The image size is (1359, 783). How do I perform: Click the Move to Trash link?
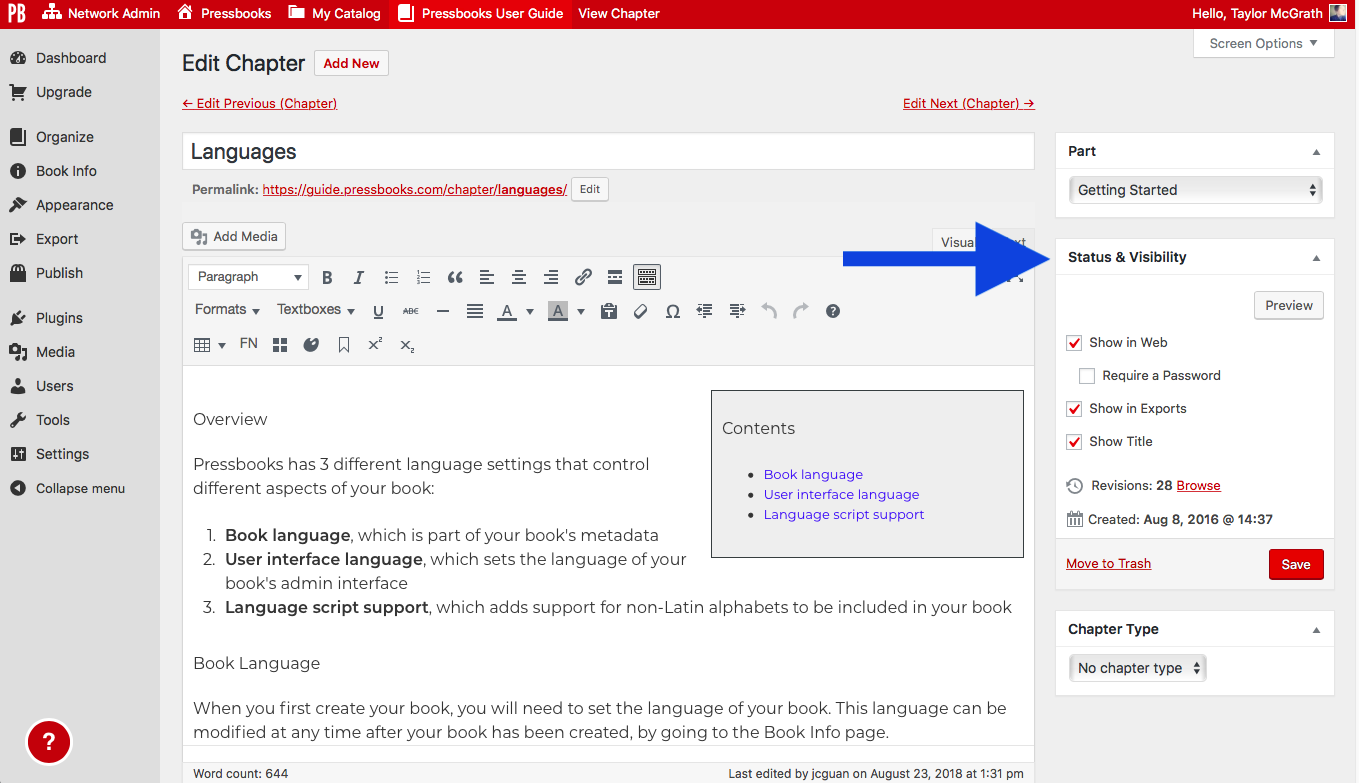point(1108,564)
